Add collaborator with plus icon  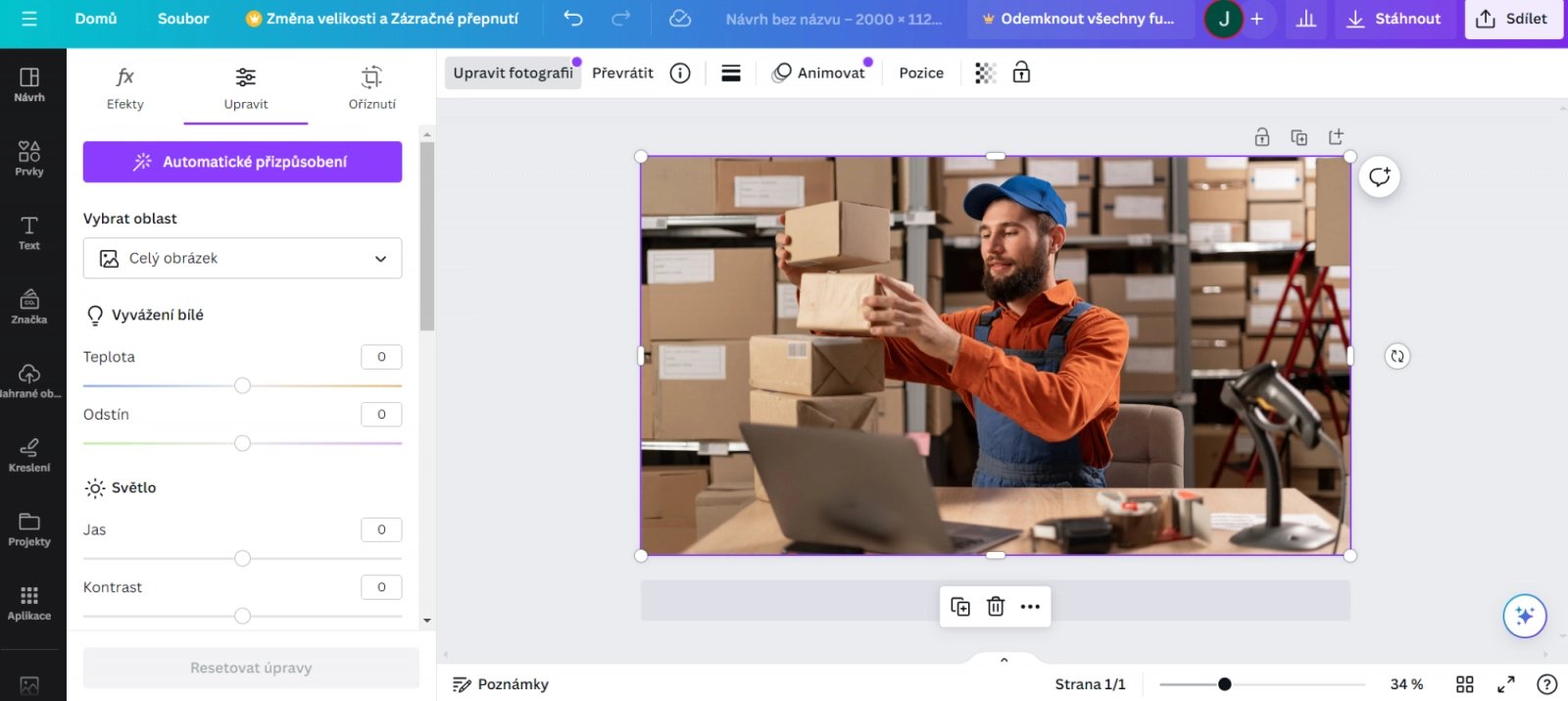[x=1256, y=19]
